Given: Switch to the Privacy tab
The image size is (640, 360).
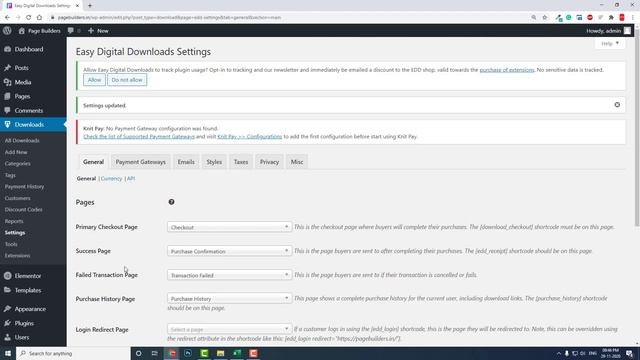Looking at the screenshot, I should [x=269, y=162].
